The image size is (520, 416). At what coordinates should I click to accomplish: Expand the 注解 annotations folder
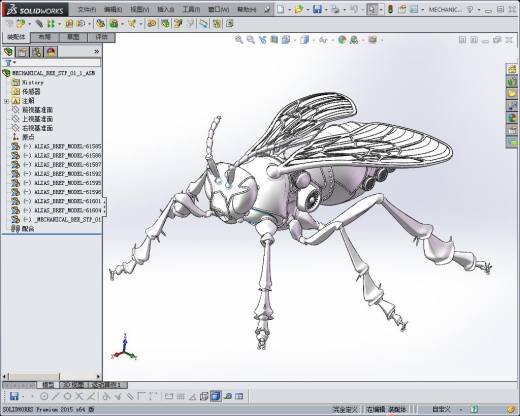6,101
